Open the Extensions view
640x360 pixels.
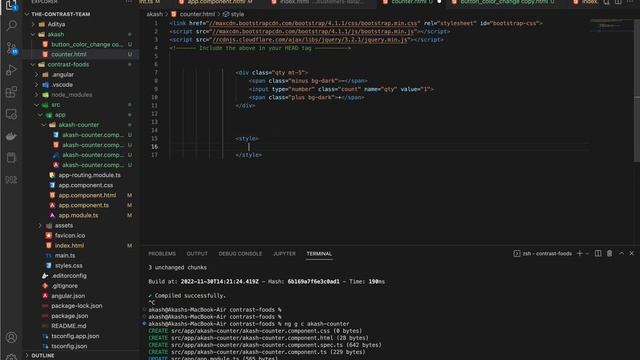(x=11, y=92)
